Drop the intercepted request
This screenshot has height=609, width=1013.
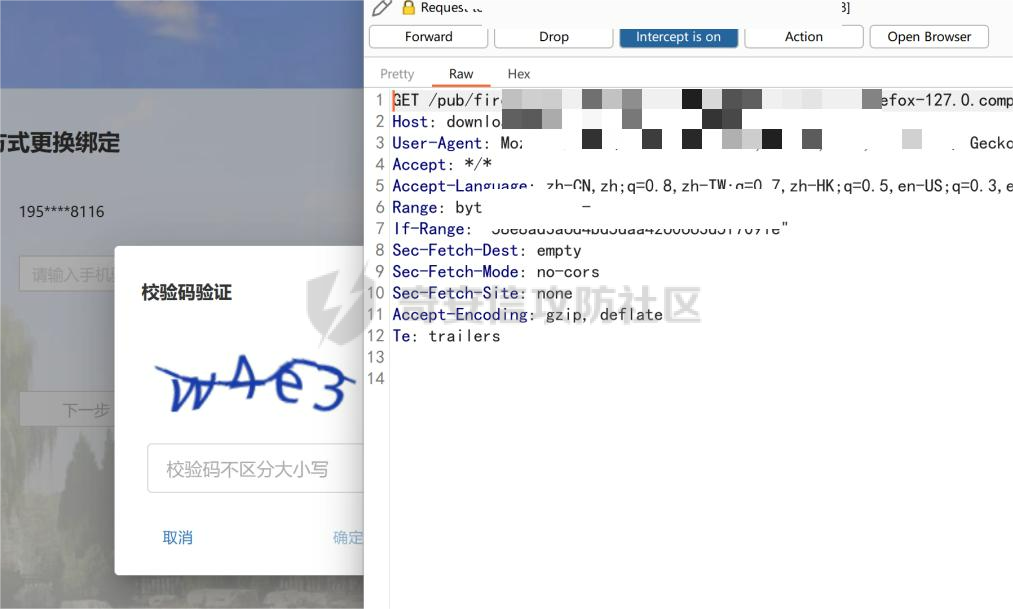click(553, 37)
